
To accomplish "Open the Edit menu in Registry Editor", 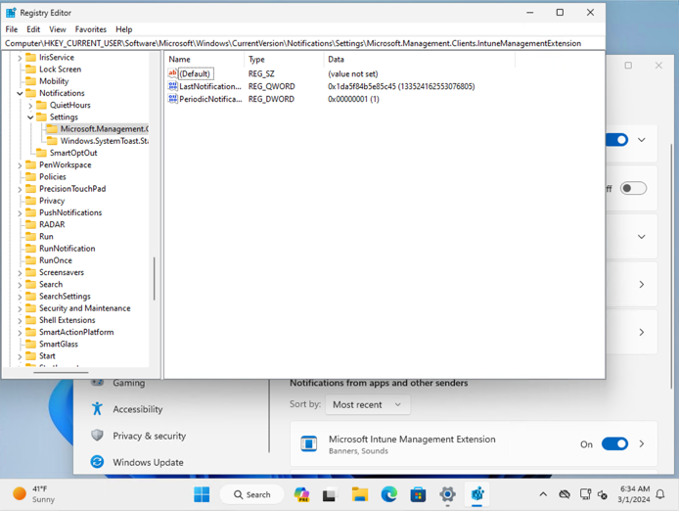I will pos(33,29).
